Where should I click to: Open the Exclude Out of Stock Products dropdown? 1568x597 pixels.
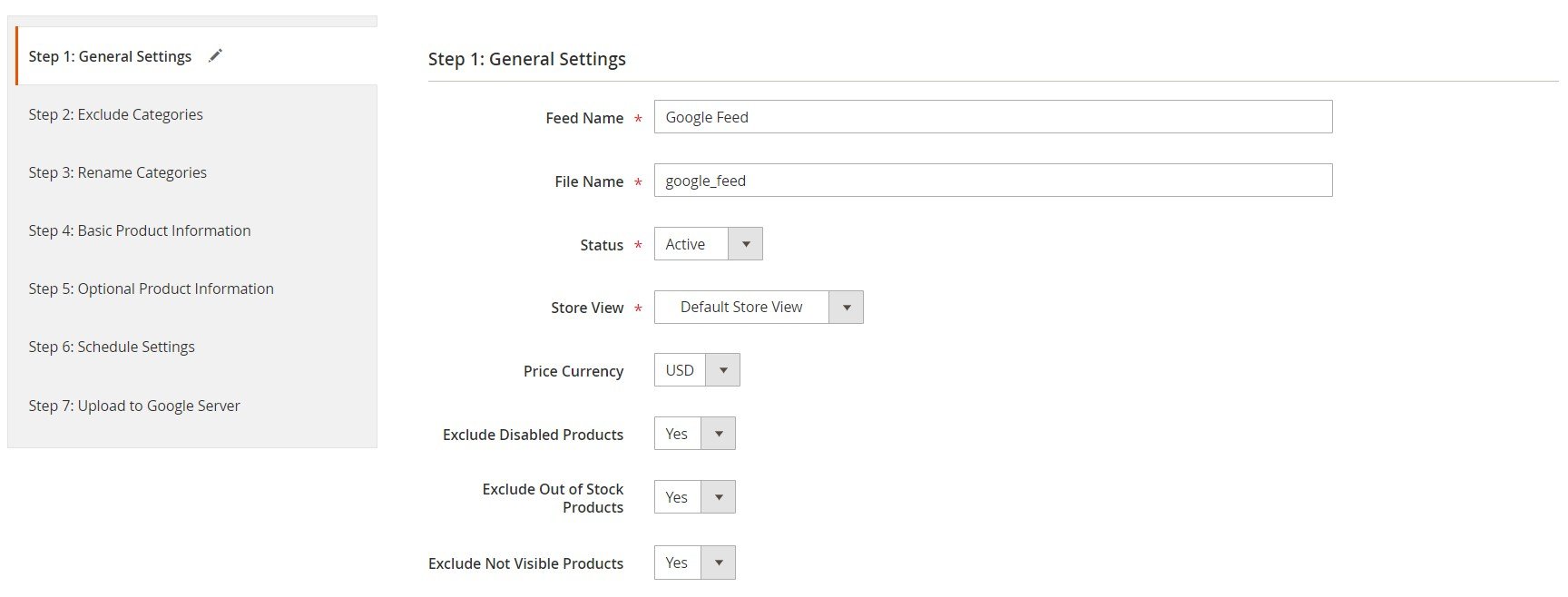(x=694, y=497)
